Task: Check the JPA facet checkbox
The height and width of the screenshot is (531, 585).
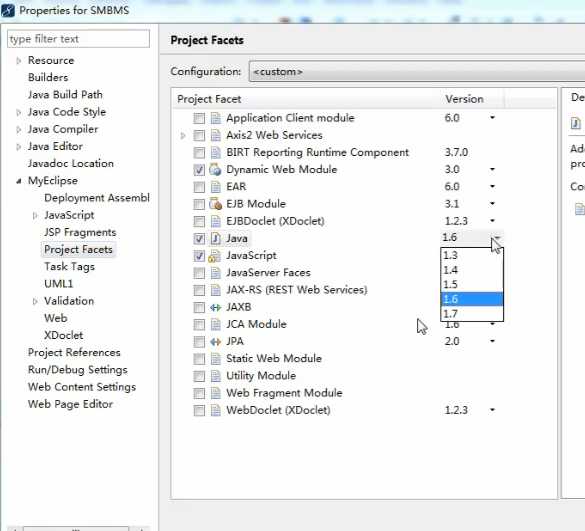Action: pos(199,341)
